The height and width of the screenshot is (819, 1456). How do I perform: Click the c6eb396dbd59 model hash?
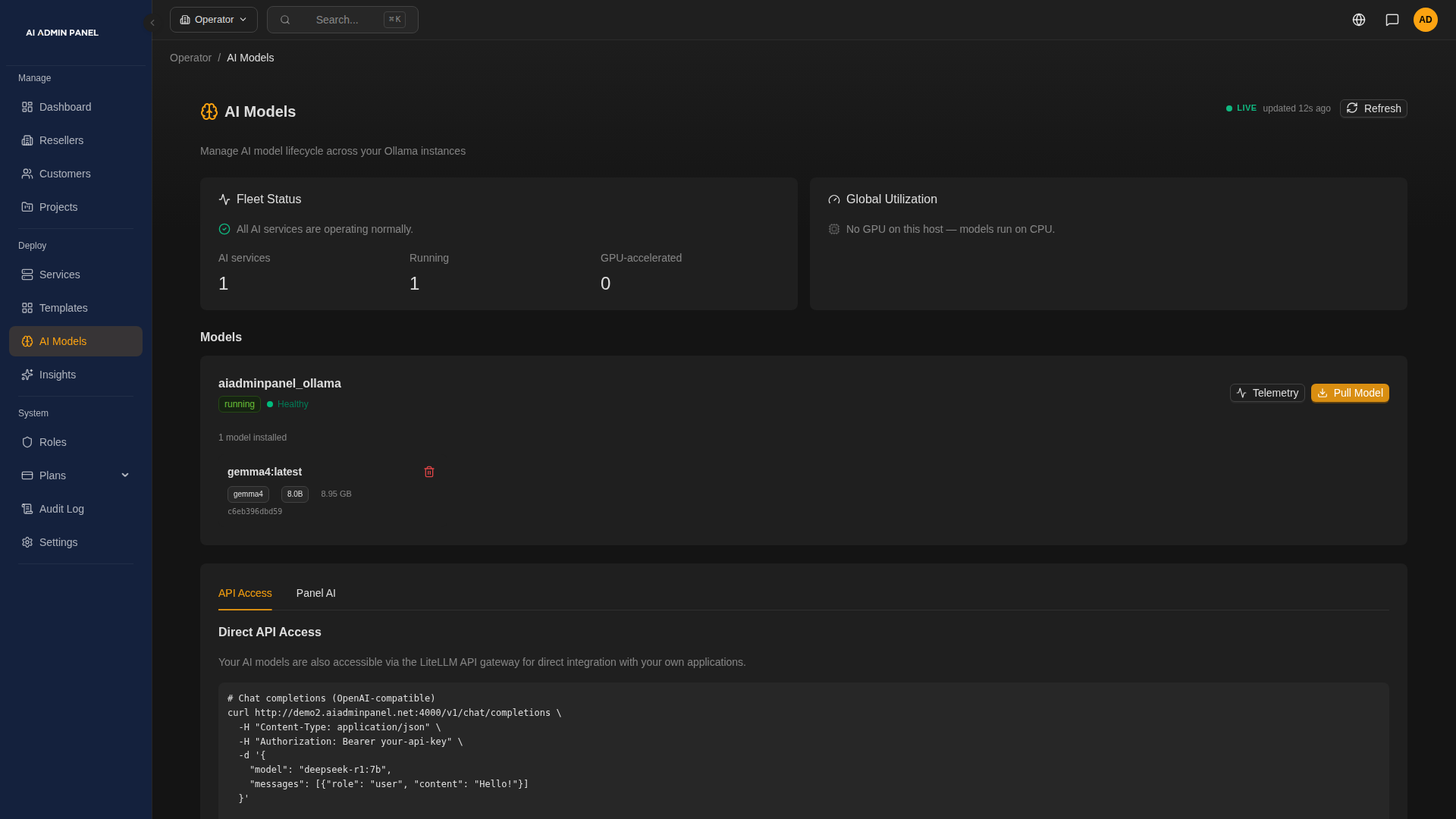(255, 512)
